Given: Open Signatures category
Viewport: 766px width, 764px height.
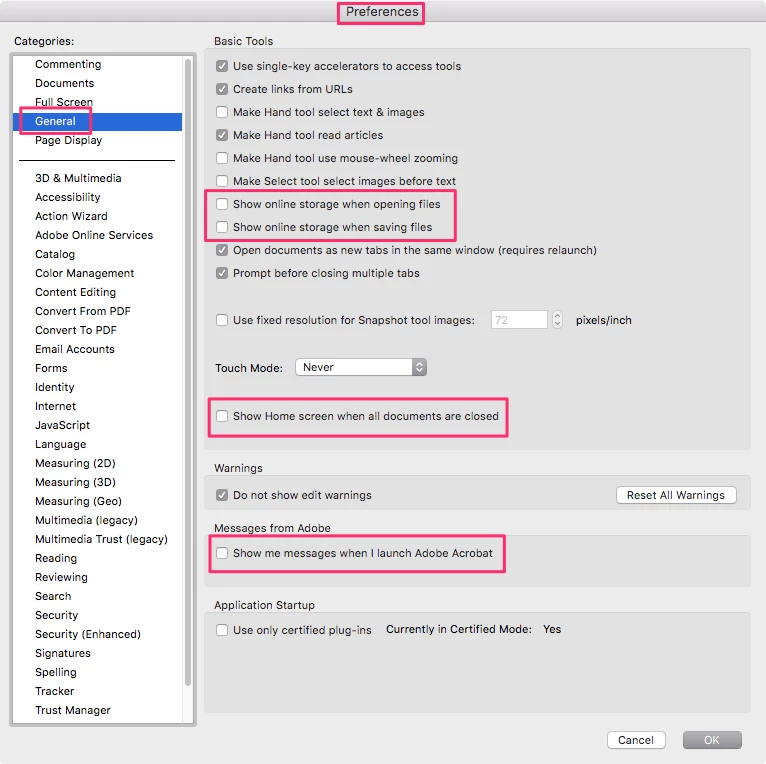Looking at the screenshot, I should coord(63,653).
